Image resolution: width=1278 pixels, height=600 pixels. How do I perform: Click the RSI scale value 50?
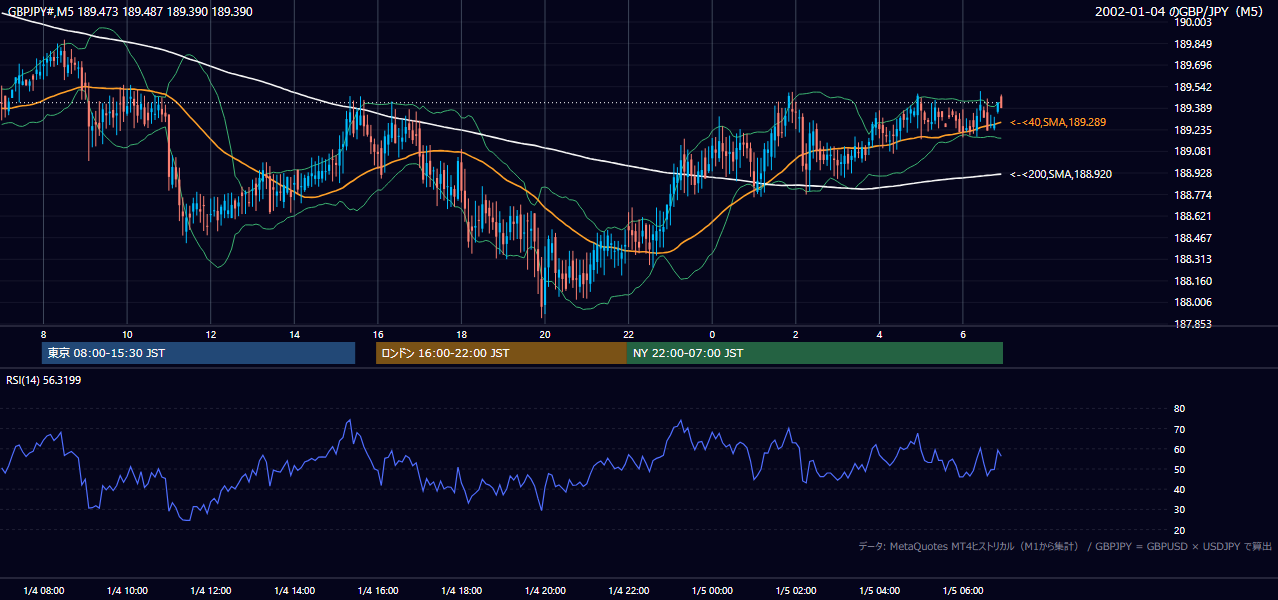(x=1179, y=469)
